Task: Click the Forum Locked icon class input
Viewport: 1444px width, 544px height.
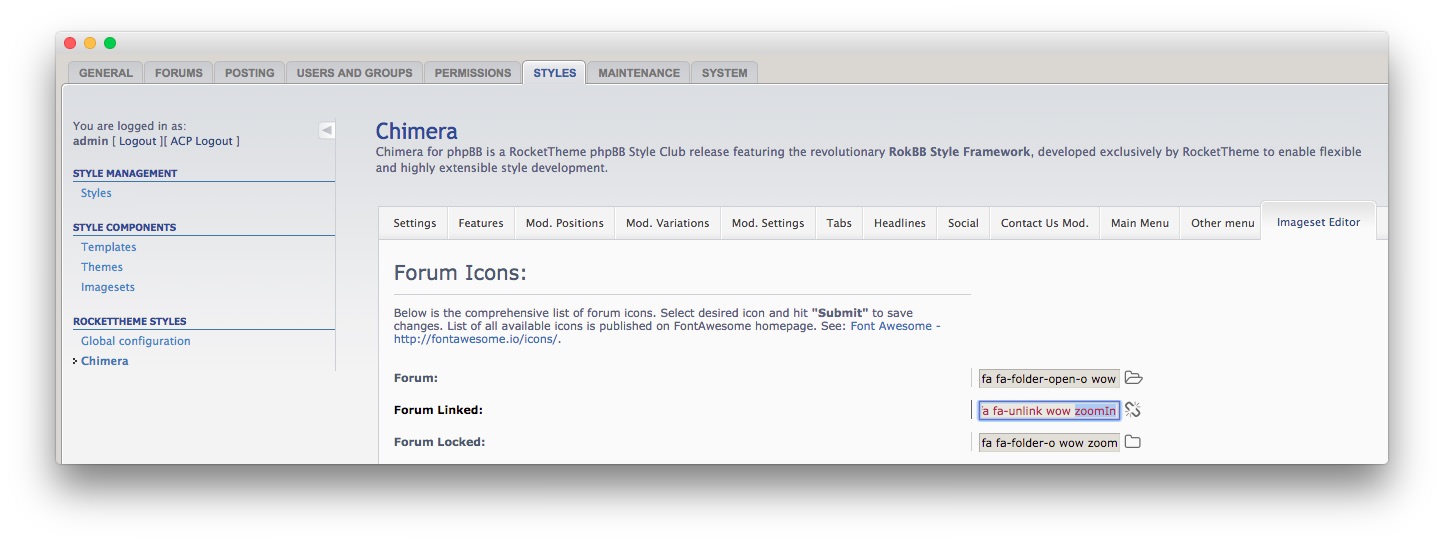Action: (1049, 443)
